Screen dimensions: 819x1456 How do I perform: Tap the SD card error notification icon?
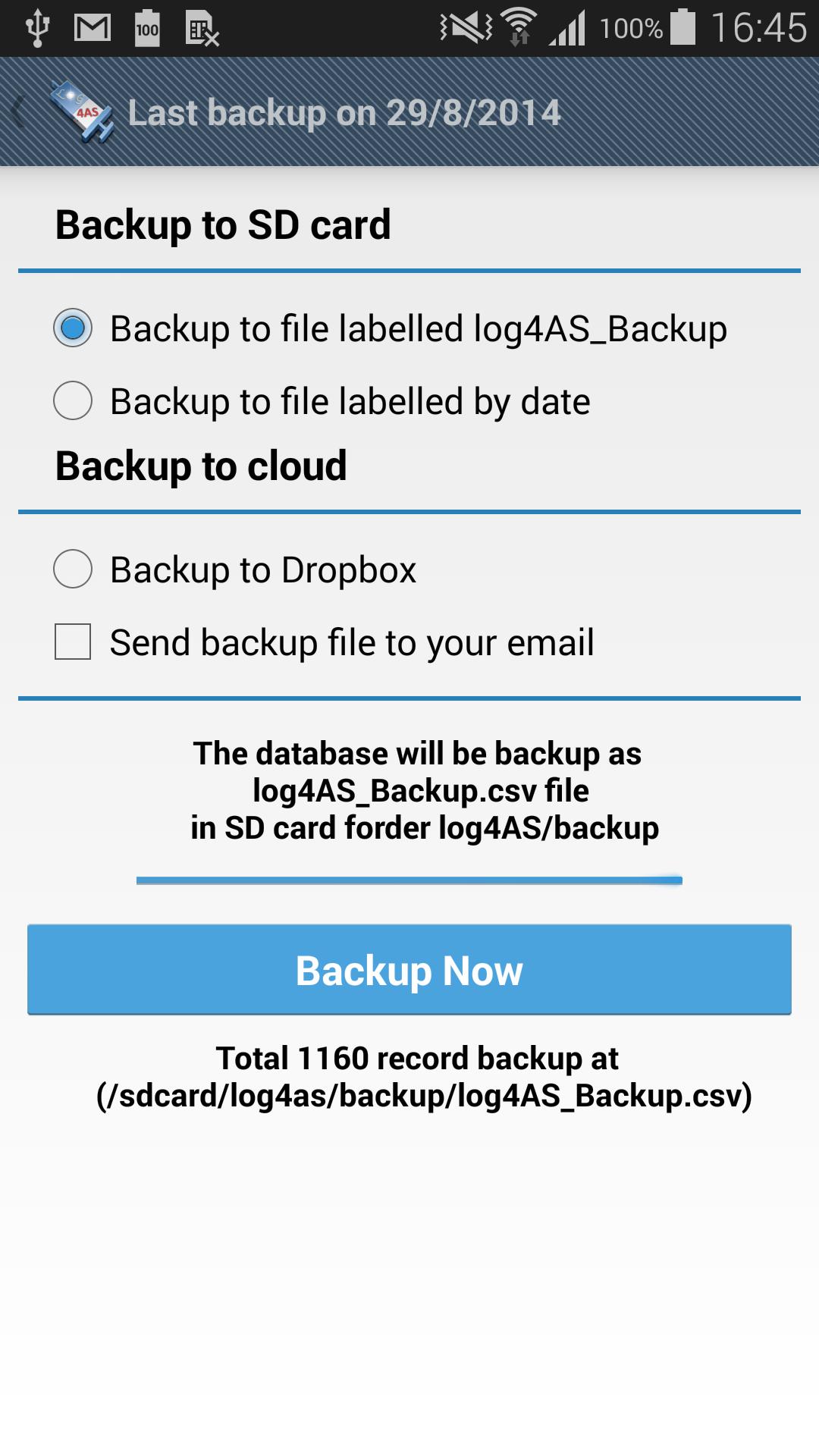click(x=202, y=29)
